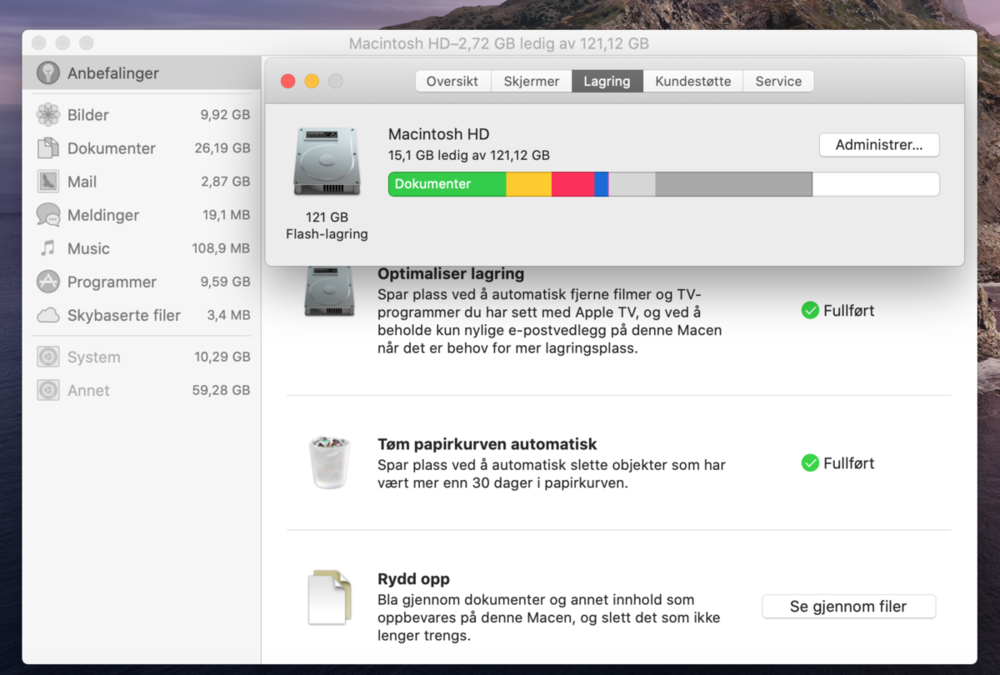Click the Music note icon in sidebar
Image resolution: width=1000 pixels, height=675 pixels.
click(48, 248)
